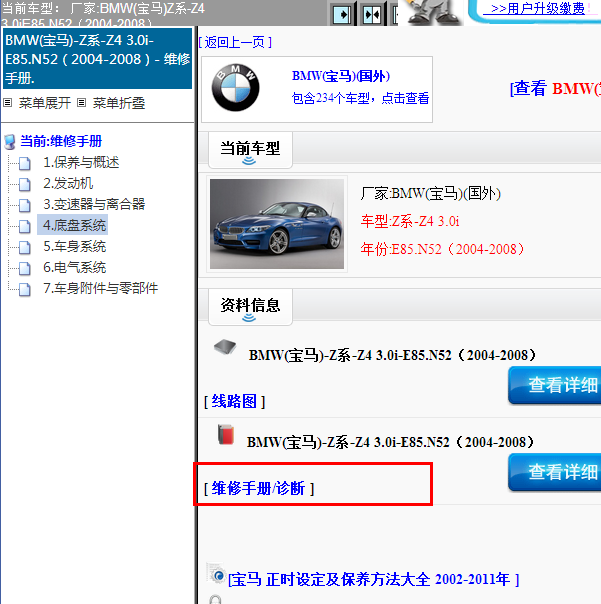This screenshot has height=604, width=601.
Task: Open tree item 7.车身附件与零部件
Action: tap(101, 288)
